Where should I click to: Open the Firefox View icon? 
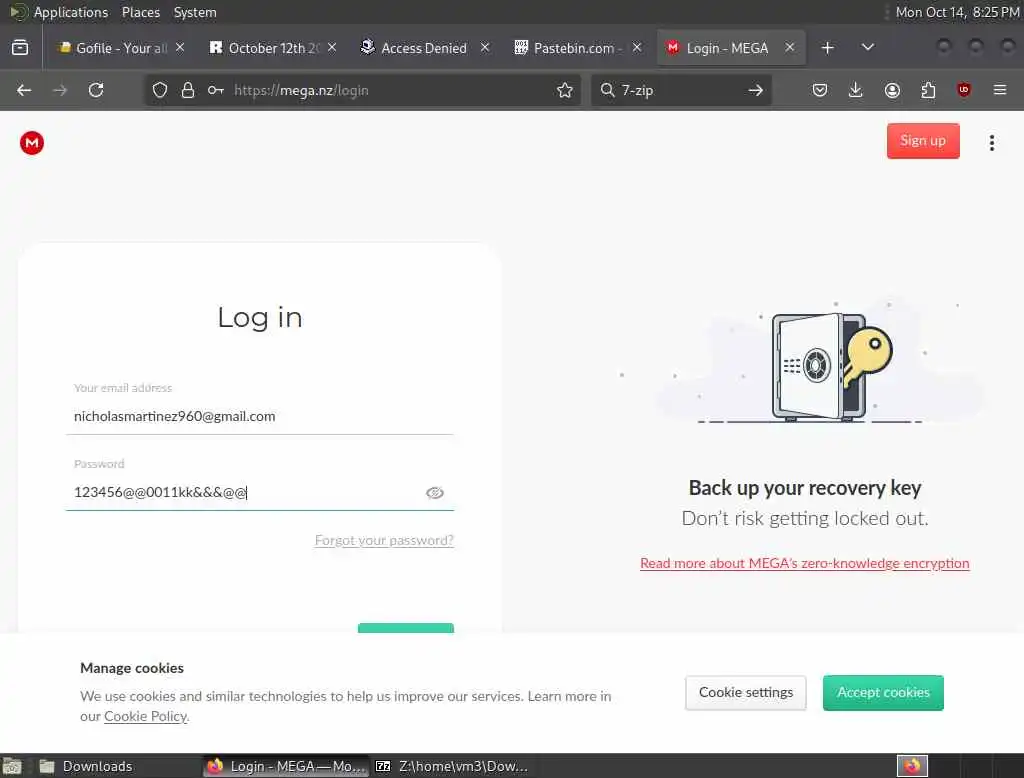(x=20, y=48)
